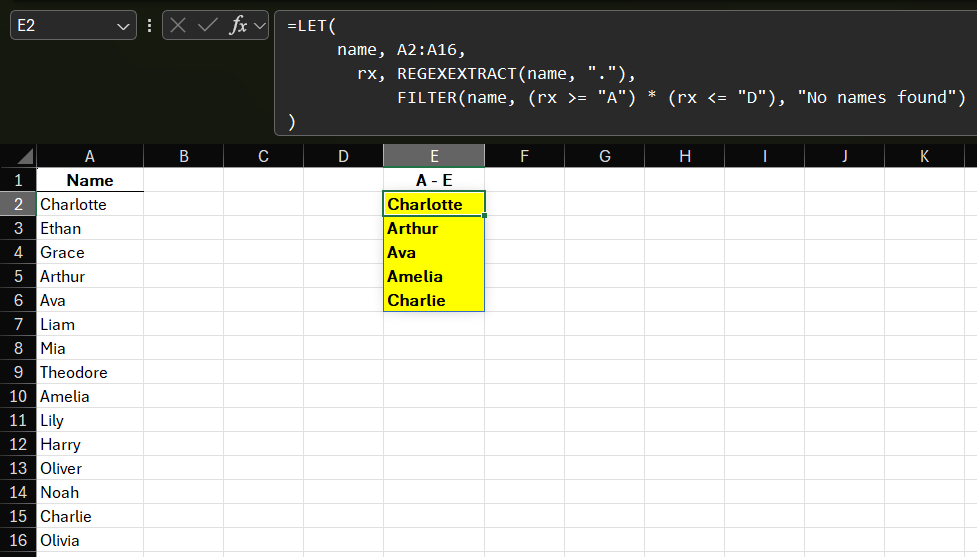The image size is (977, 557).
Task: Select column H header
Action: coord(684,156)
